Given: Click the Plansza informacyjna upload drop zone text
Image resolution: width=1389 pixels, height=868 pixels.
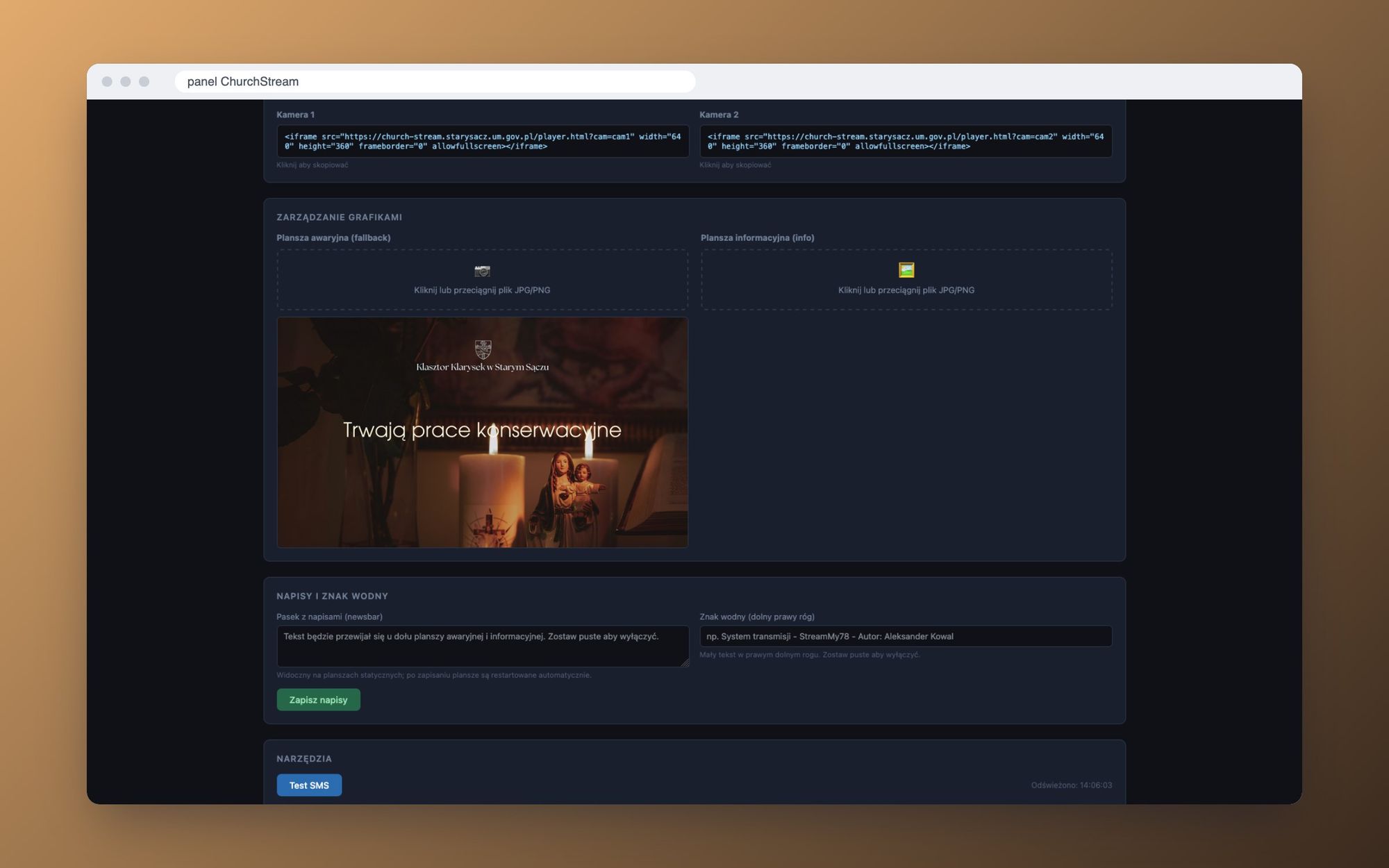Looking at the screenshot, I should point(906,290).
